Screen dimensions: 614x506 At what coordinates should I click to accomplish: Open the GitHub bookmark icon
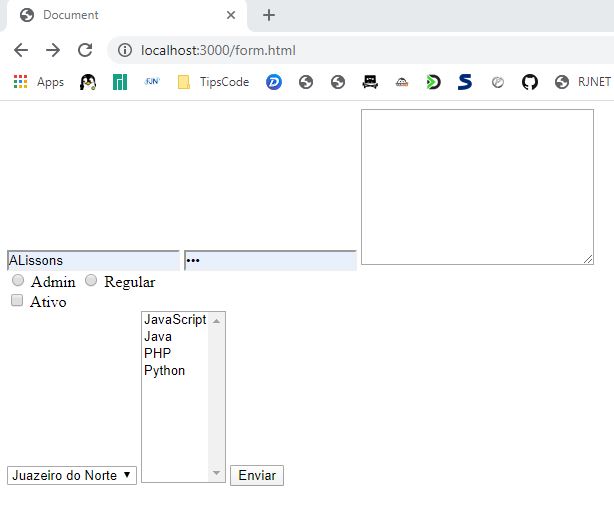(530, 82)
